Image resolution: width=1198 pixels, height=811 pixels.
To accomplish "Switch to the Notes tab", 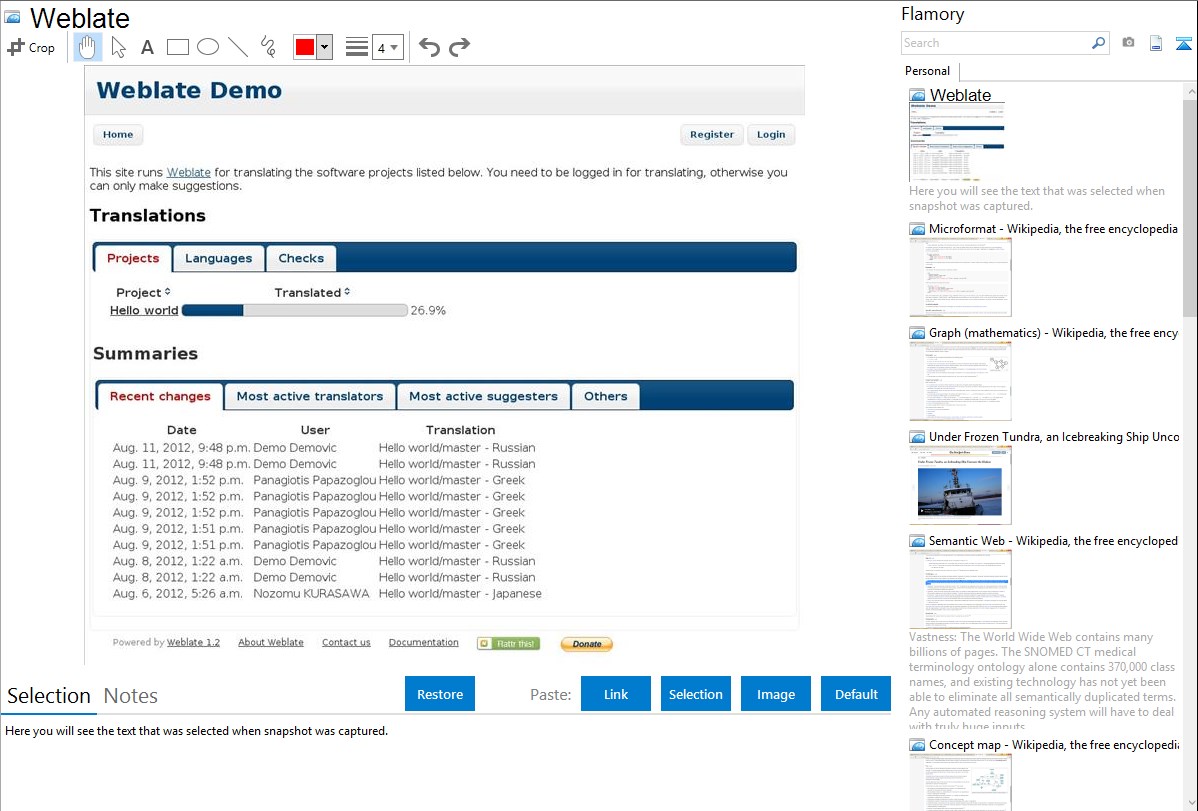I will [x=131, y=696].
